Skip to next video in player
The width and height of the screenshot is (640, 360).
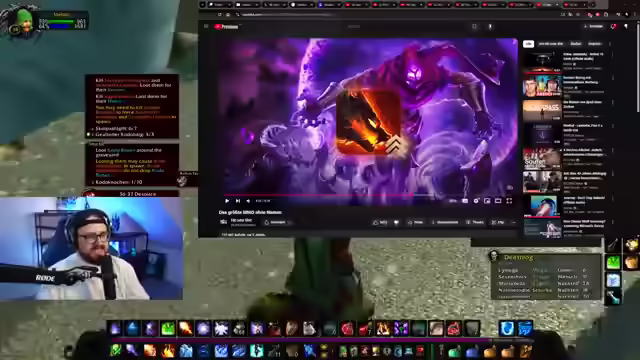[x=238, y=201]
